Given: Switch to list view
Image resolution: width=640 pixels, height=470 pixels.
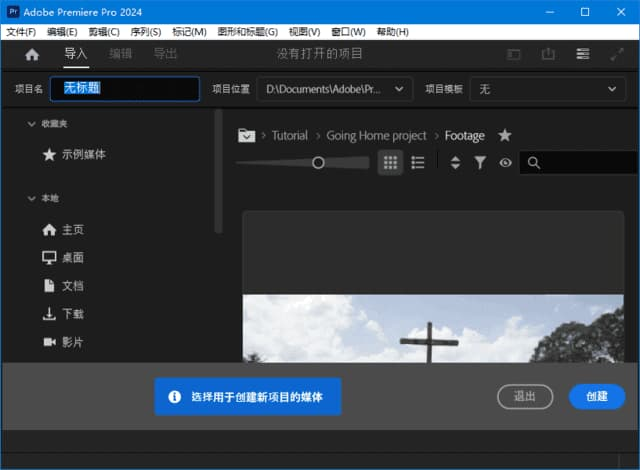Looking at the screenshot, I should [418, 163].
